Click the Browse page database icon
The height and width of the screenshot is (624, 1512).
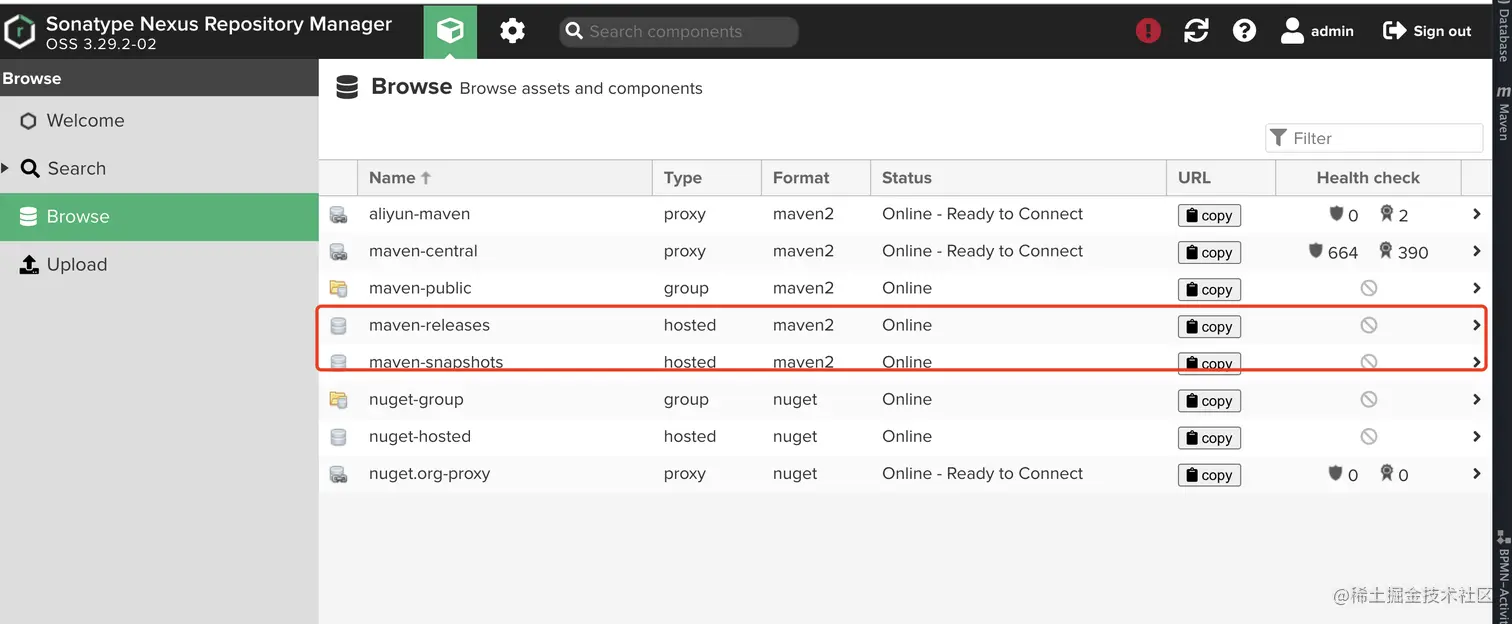click(x=346, y=88)
